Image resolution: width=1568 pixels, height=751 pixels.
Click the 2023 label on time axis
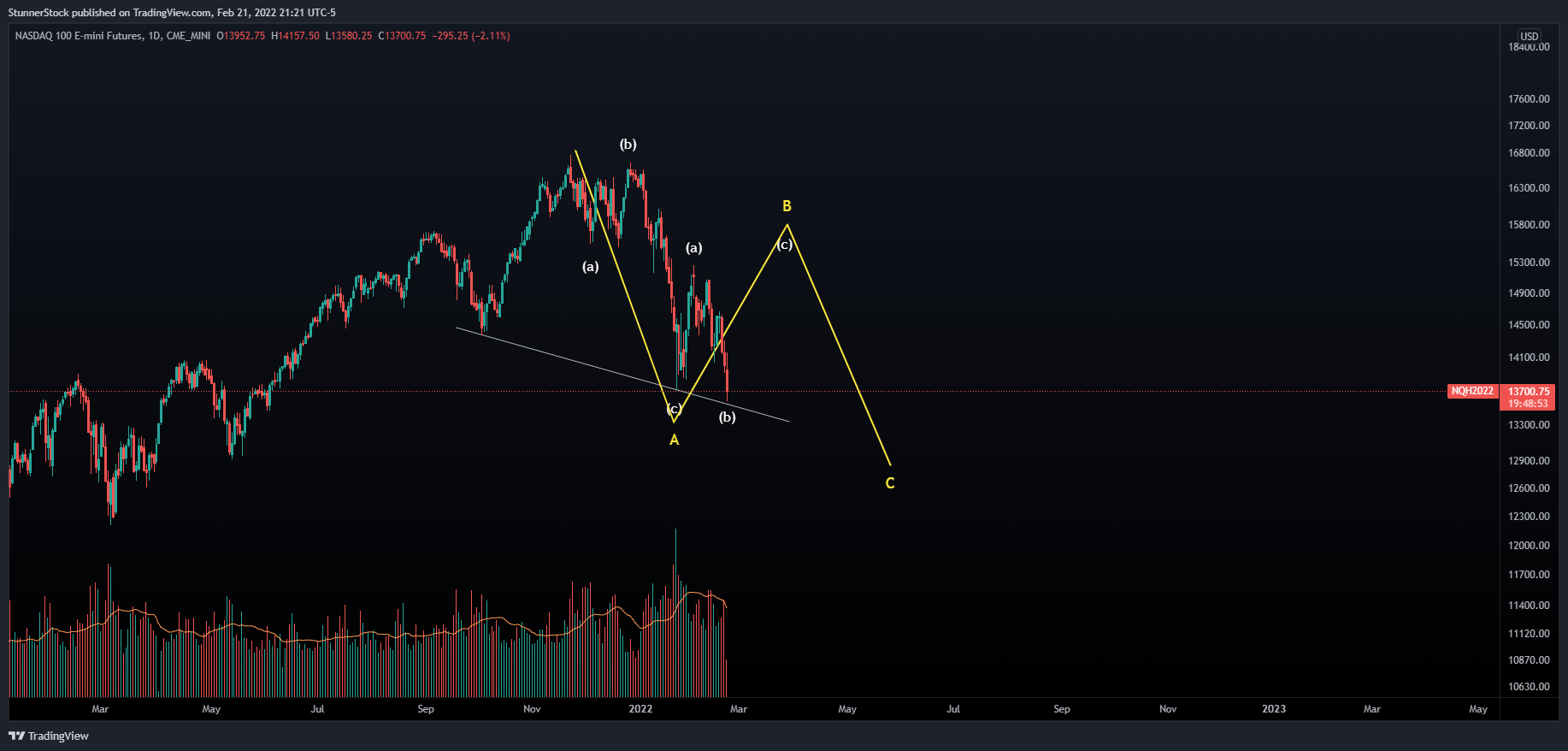coord(1274,709)
